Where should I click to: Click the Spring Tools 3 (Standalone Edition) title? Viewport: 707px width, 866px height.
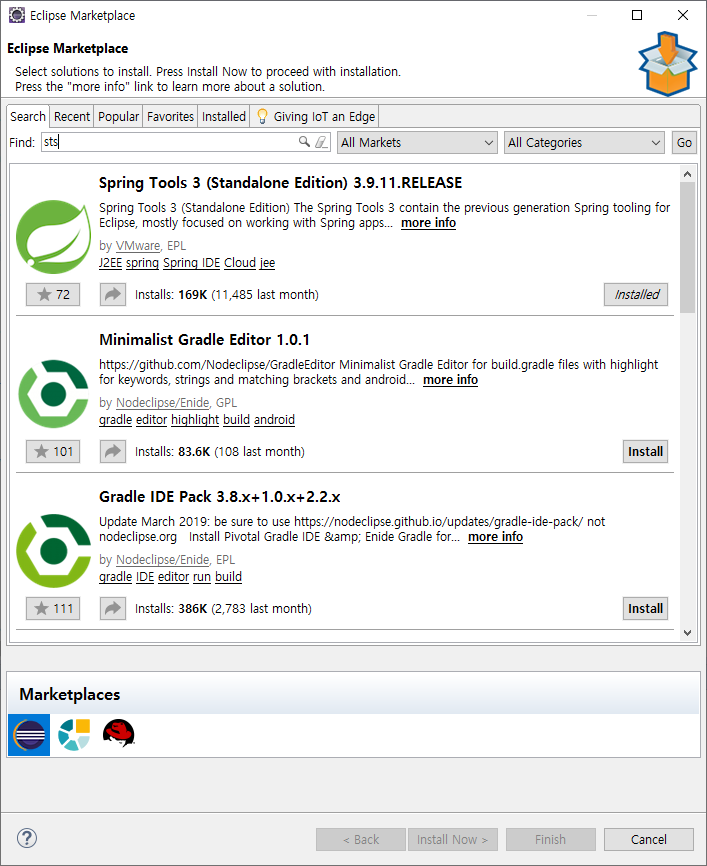tap(280, 183)
